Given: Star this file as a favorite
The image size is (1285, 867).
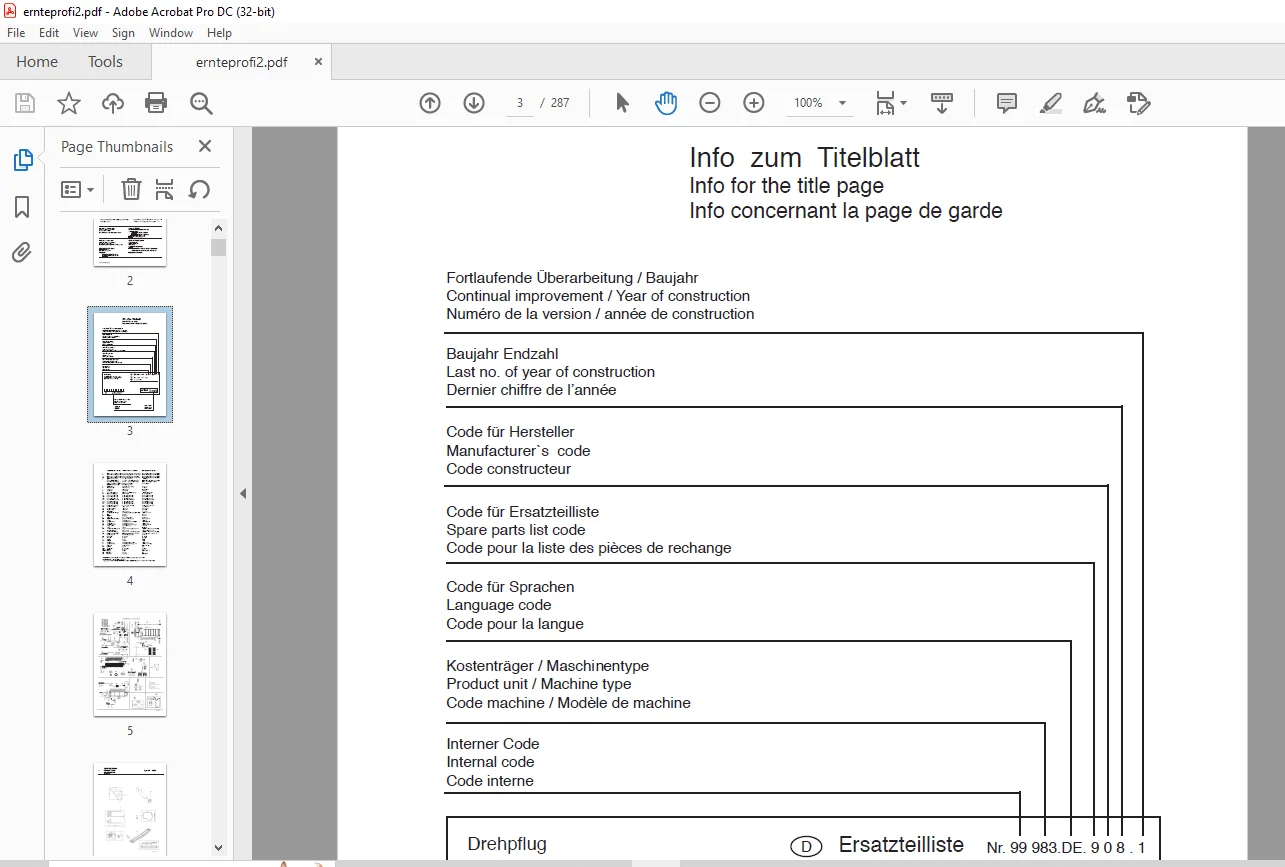Looking at the screenshot, I should pos(68,103).
